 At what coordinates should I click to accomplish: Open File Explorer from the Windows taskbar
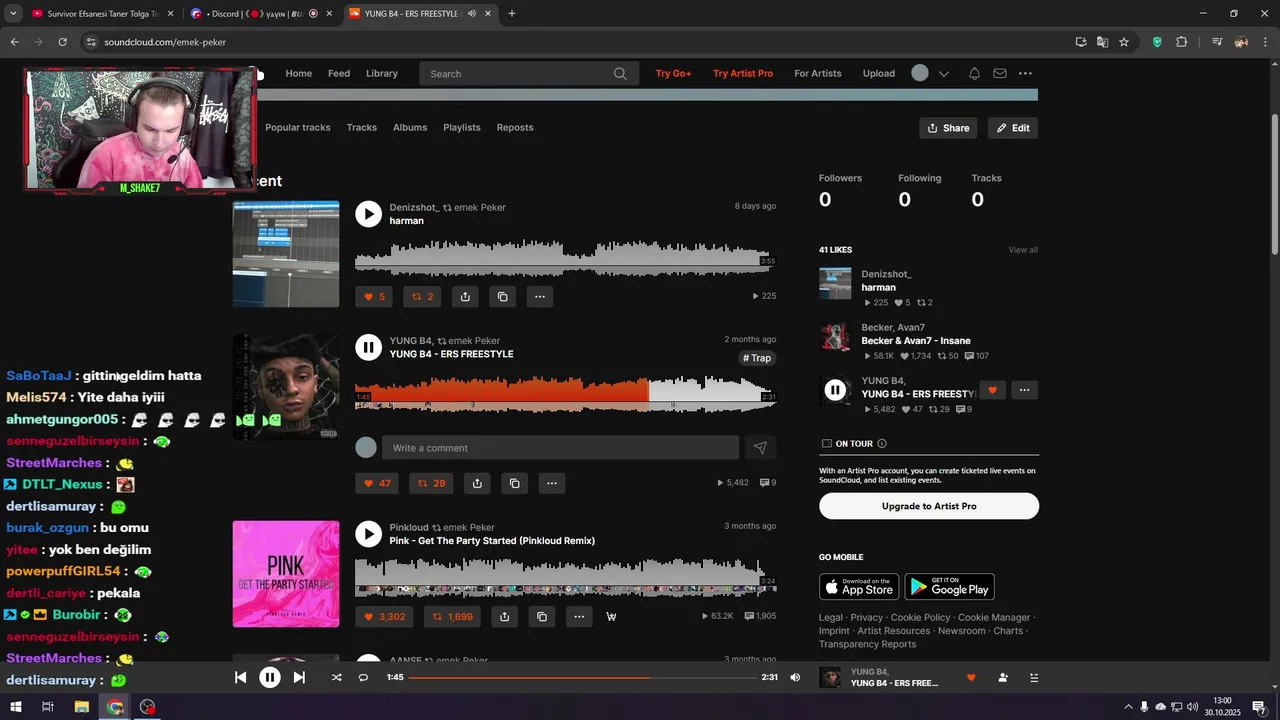click(x=82, y=707)
